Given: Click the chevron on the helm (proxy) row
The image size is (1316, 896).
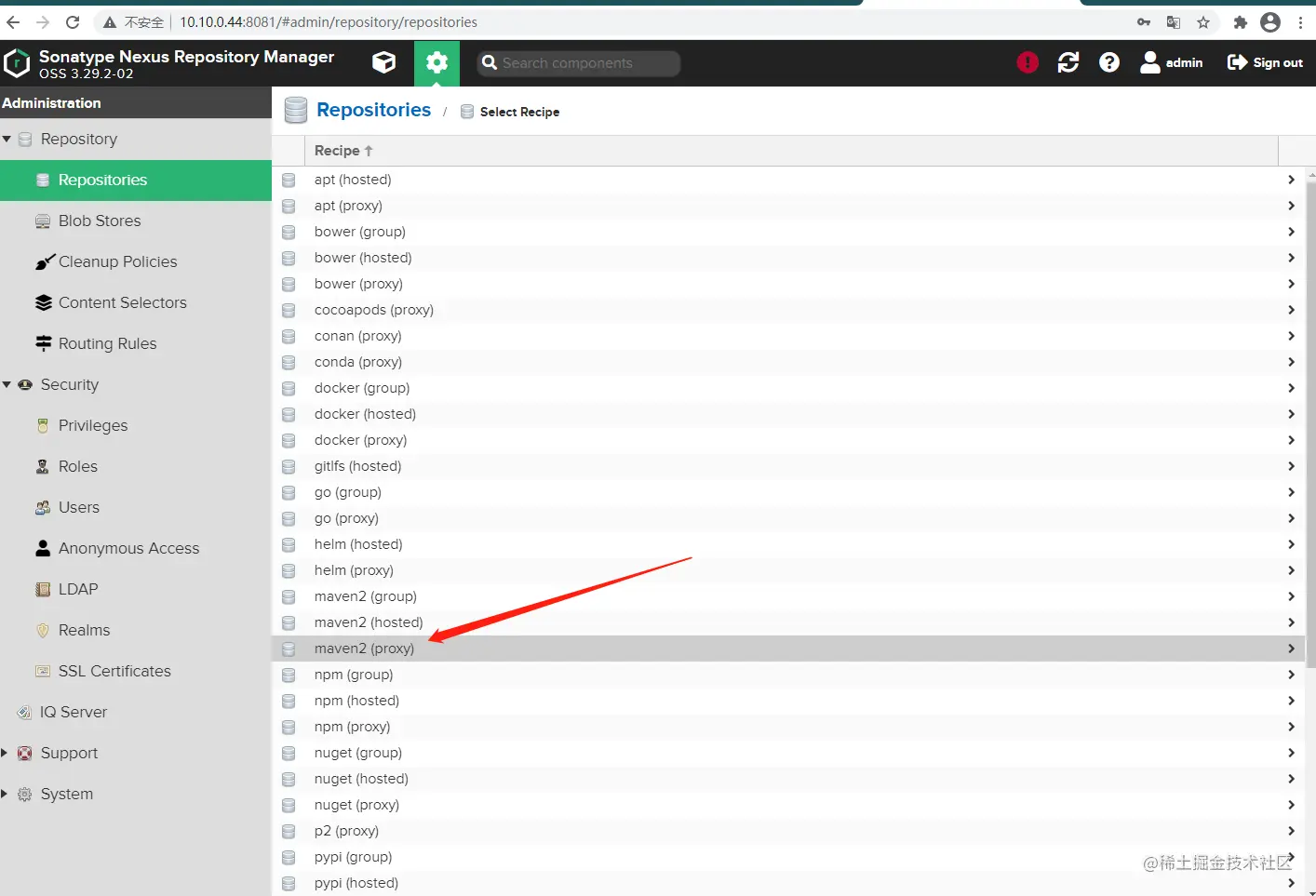Looking at the screenshot, I should pos(1291,570).
